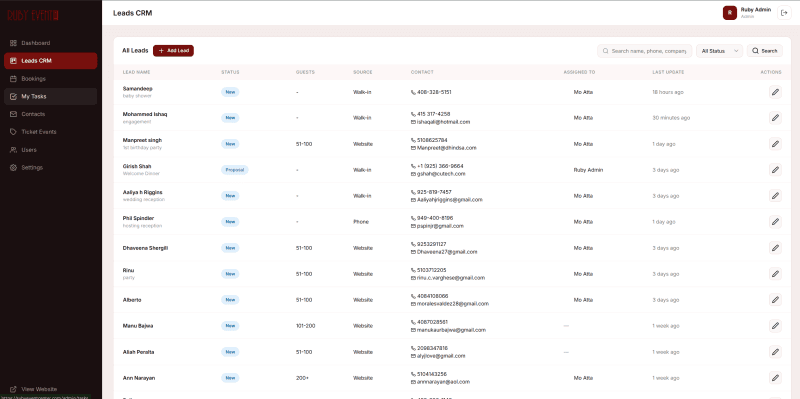
Task: Open edit for Manpreet singh lead
Action: click(775, 144)
